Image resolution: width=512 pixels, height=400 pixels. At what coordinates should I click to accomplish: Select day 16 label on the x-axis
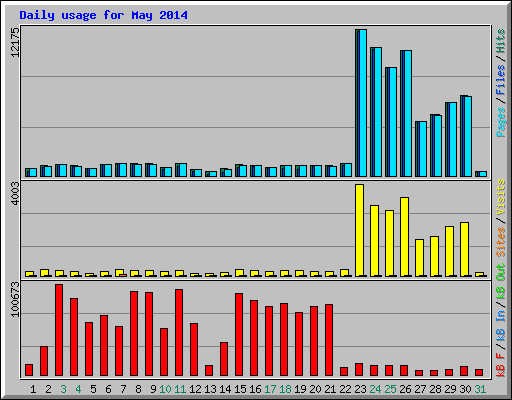pos(255,389)
